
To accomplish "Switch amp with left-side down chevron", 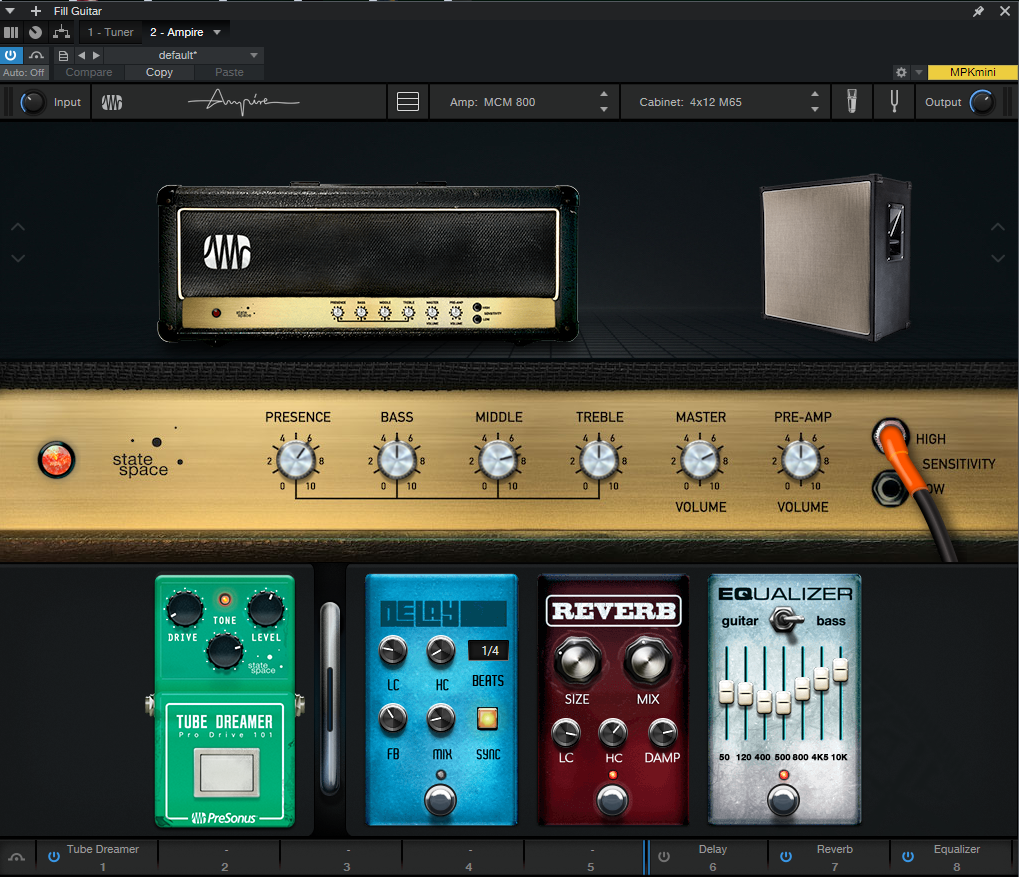I will (x=18, y=258).
